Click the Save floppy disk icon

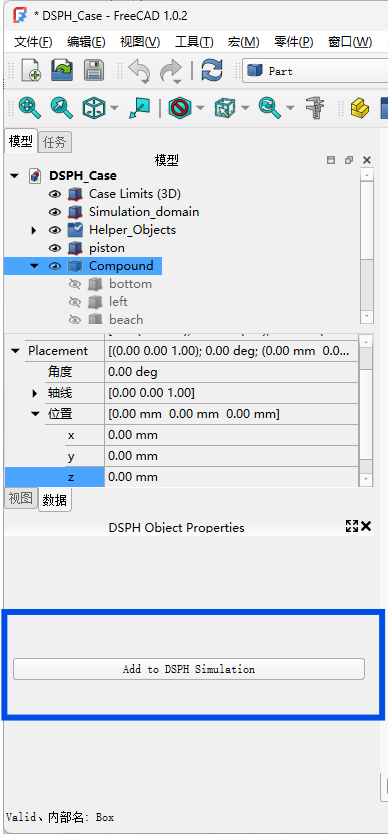[x=94, y=71]
